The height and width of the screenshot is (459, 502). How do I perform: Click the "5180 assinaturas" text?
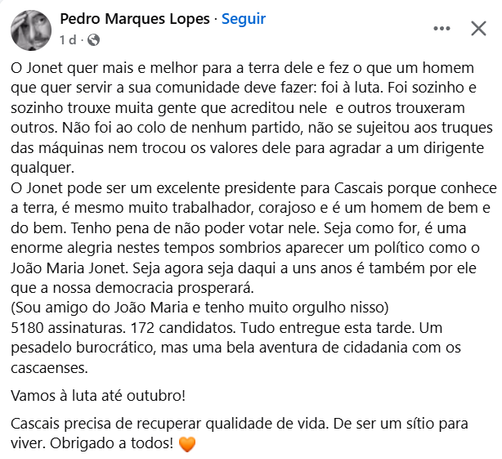(x=68, y=328)
